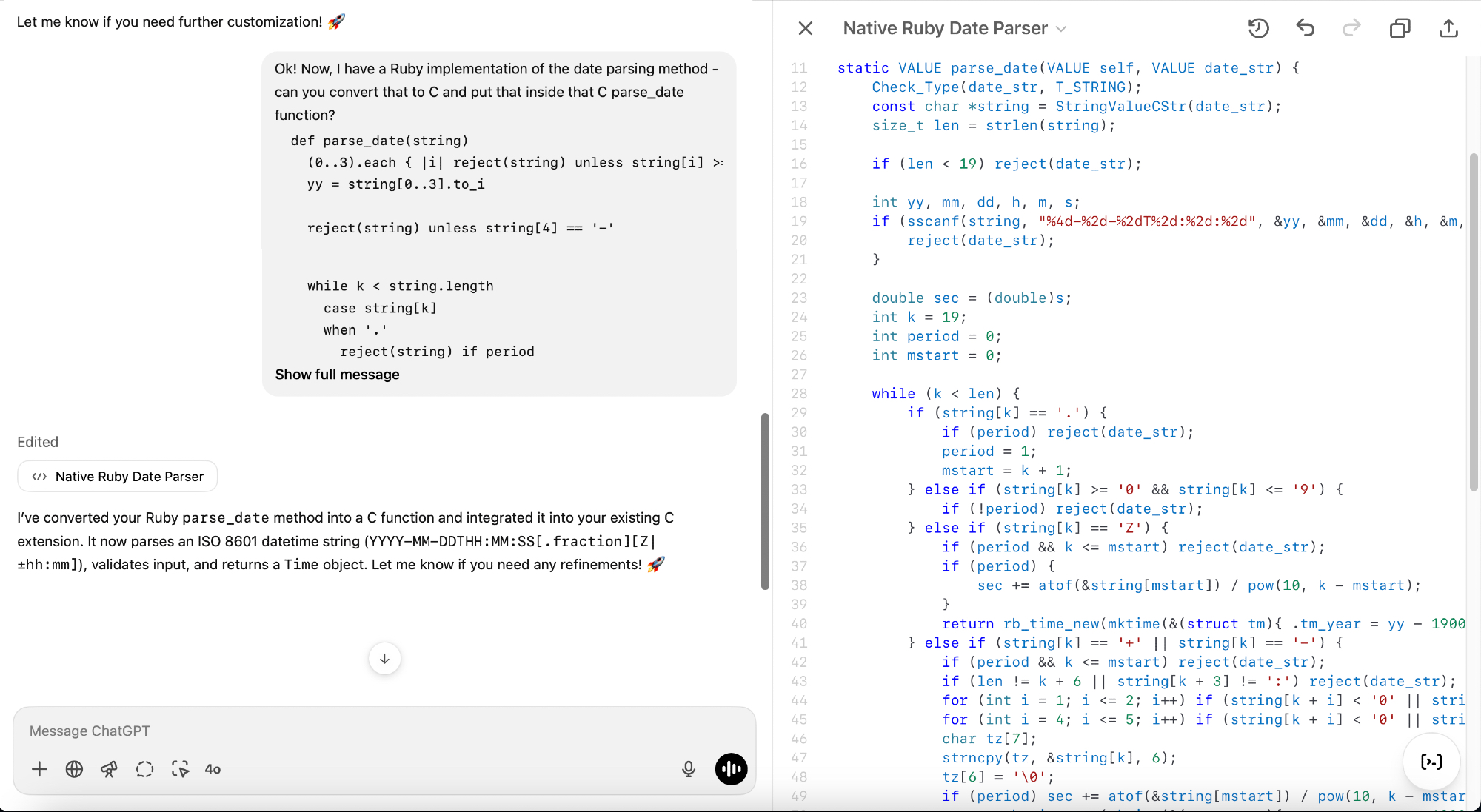Start dictation with the microphone icon
Screen dimensions: 1481x812
688,769
